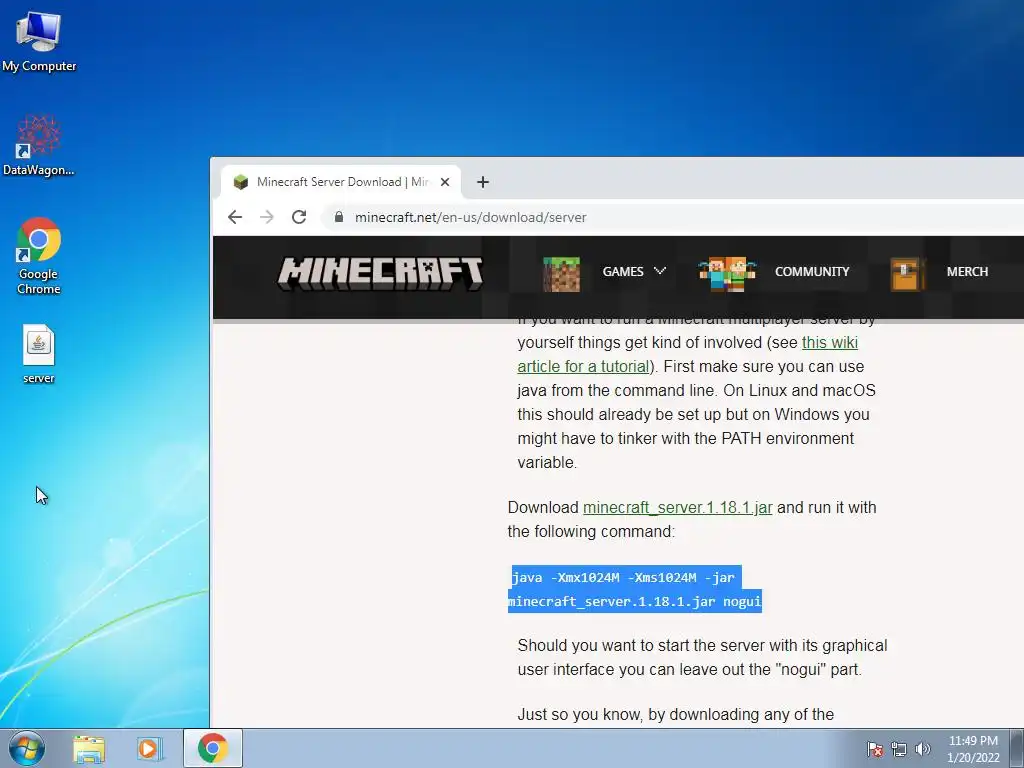Launch Windows Media Player from taskbar
Image resolution: width=1024 pixels, height=768 pixels.
[150, 749]
